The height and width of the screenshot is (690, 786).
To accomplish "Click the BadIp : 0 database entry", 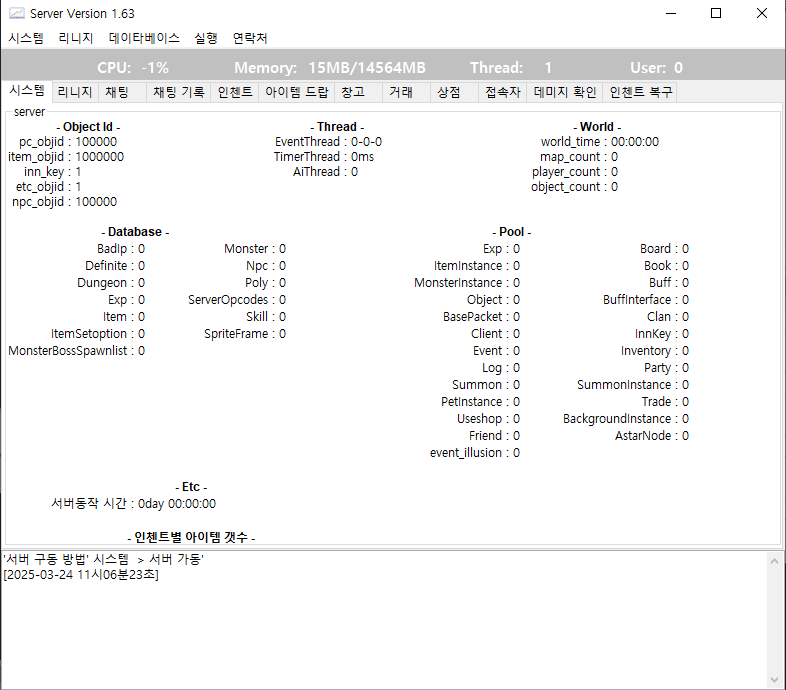I will pyautogui.click(x=121, y=249).
